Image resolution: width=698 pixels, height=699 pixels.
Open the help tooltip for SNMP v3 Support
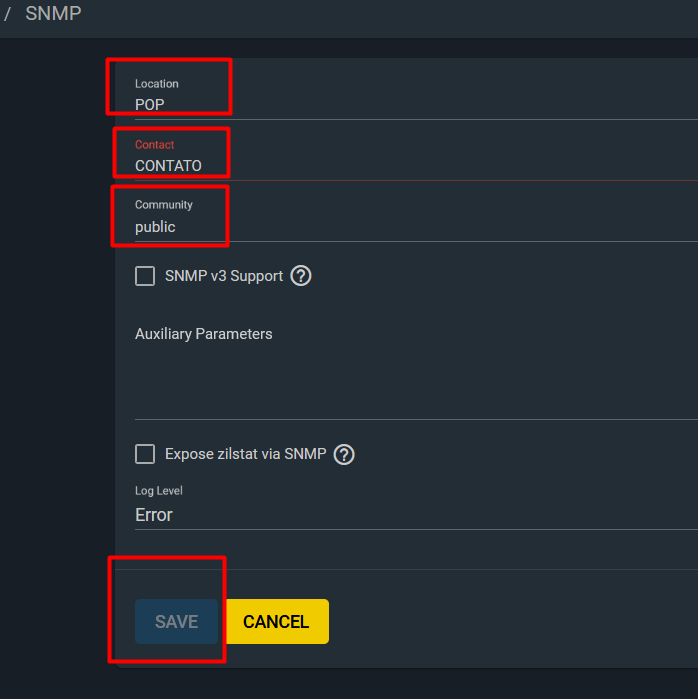(301, 276)
